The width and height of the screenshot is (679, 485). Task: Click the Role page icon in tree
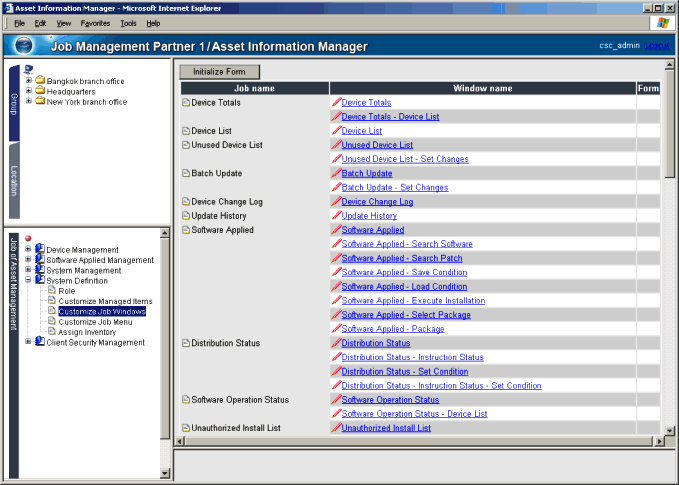point(52,290)
